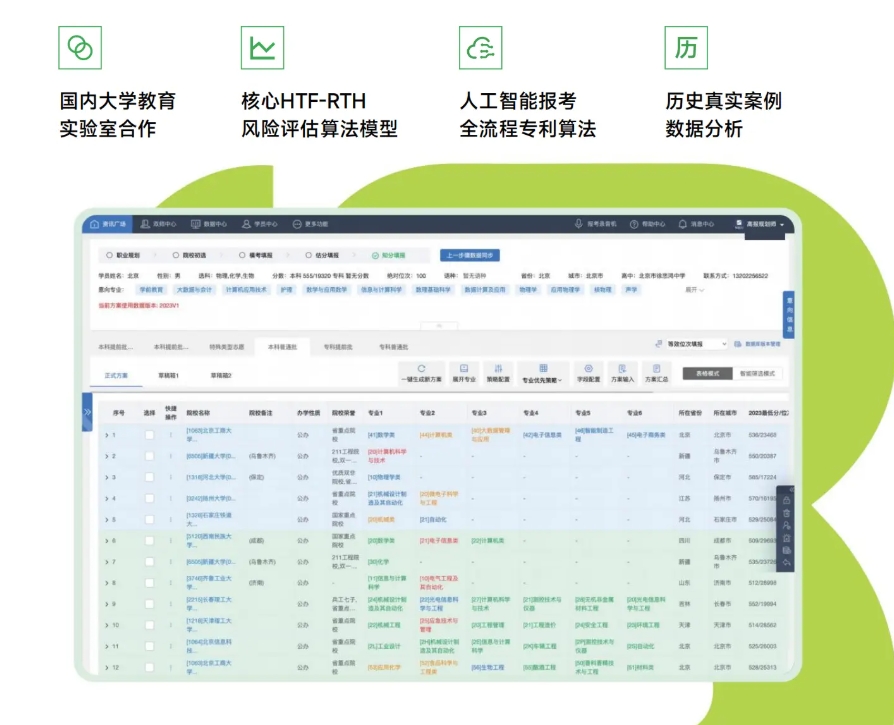Switch to 智能筛选模式 view
This screenshot has width=894, height=725.
[x=757, y=373]
